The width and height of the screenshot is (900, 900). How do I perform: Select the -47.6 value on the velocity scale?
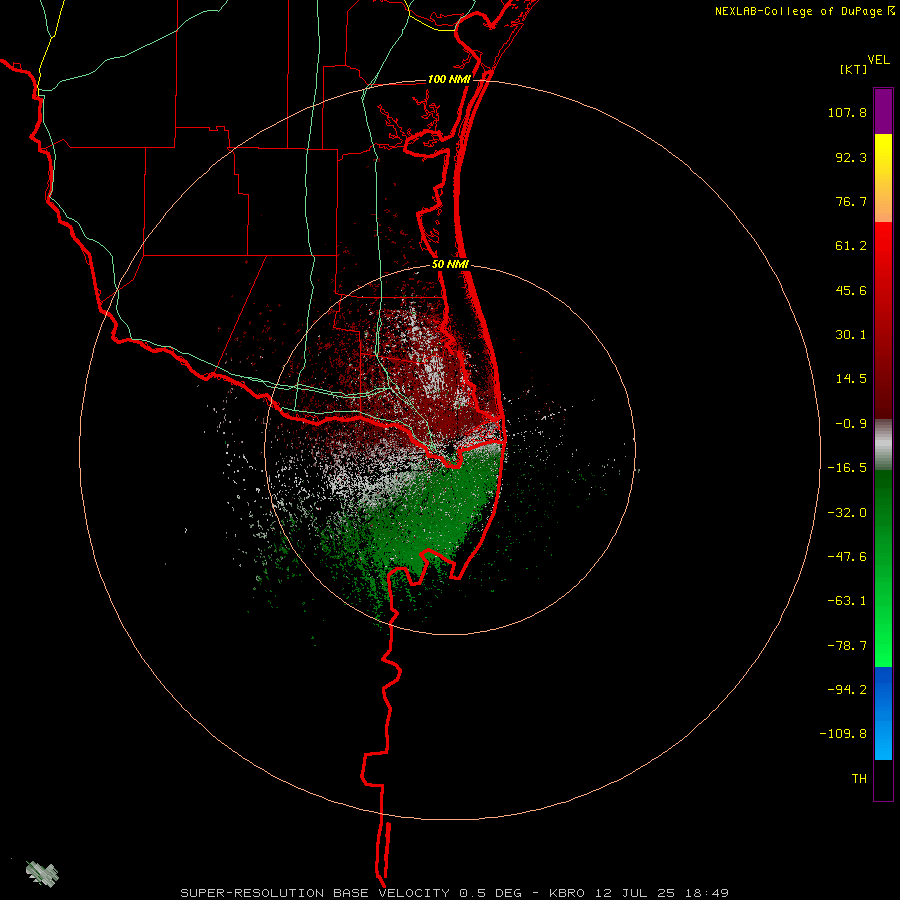click(847, 557)
